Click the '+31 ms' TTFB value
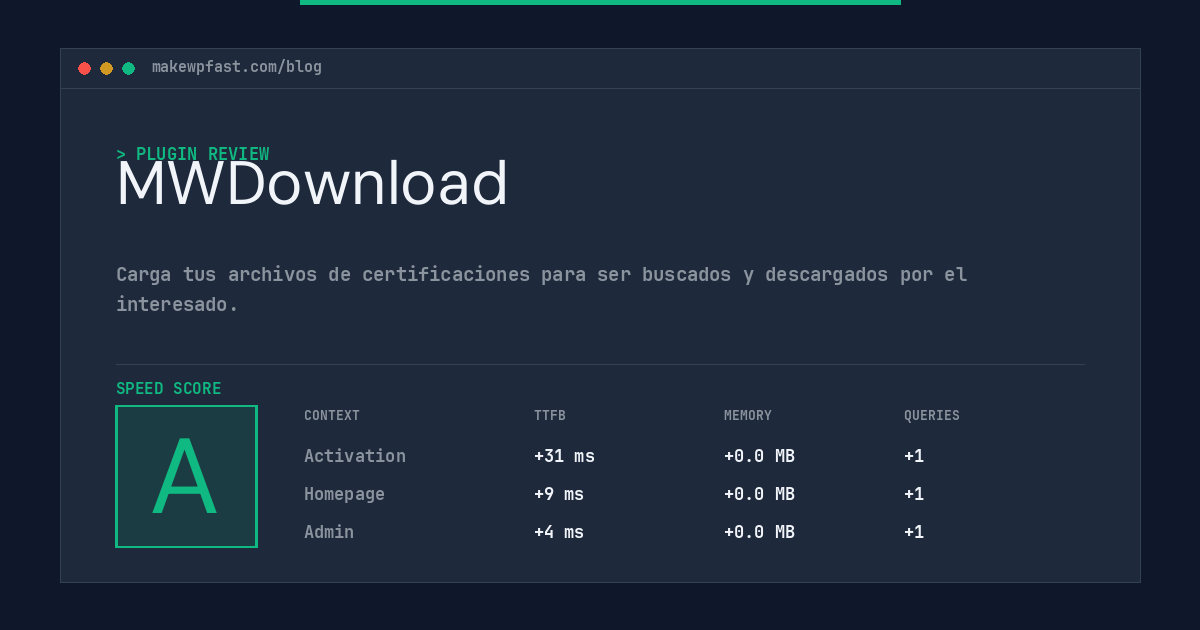Screen dimensions: 1200x630 pos(564,456)
